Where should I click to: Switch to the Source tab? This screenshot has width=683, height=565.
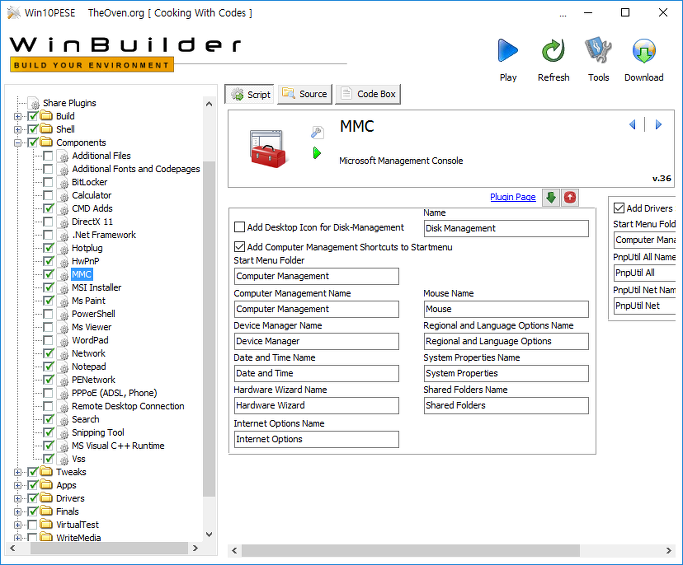pyautogui.click(x=305, y=94)
